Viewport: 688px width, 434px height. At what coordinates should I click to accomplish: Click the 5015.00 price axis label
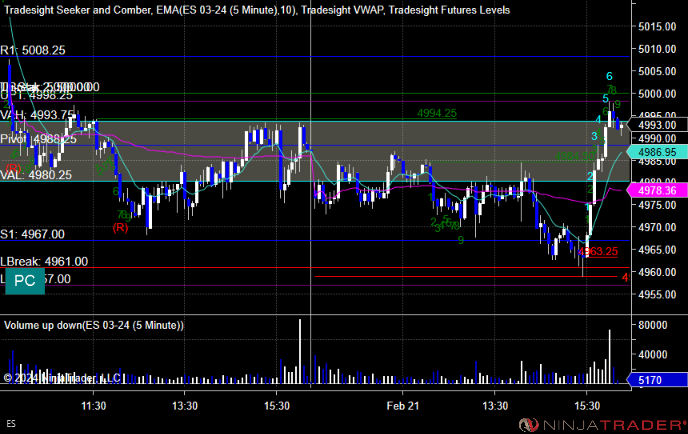coord(657,27)
